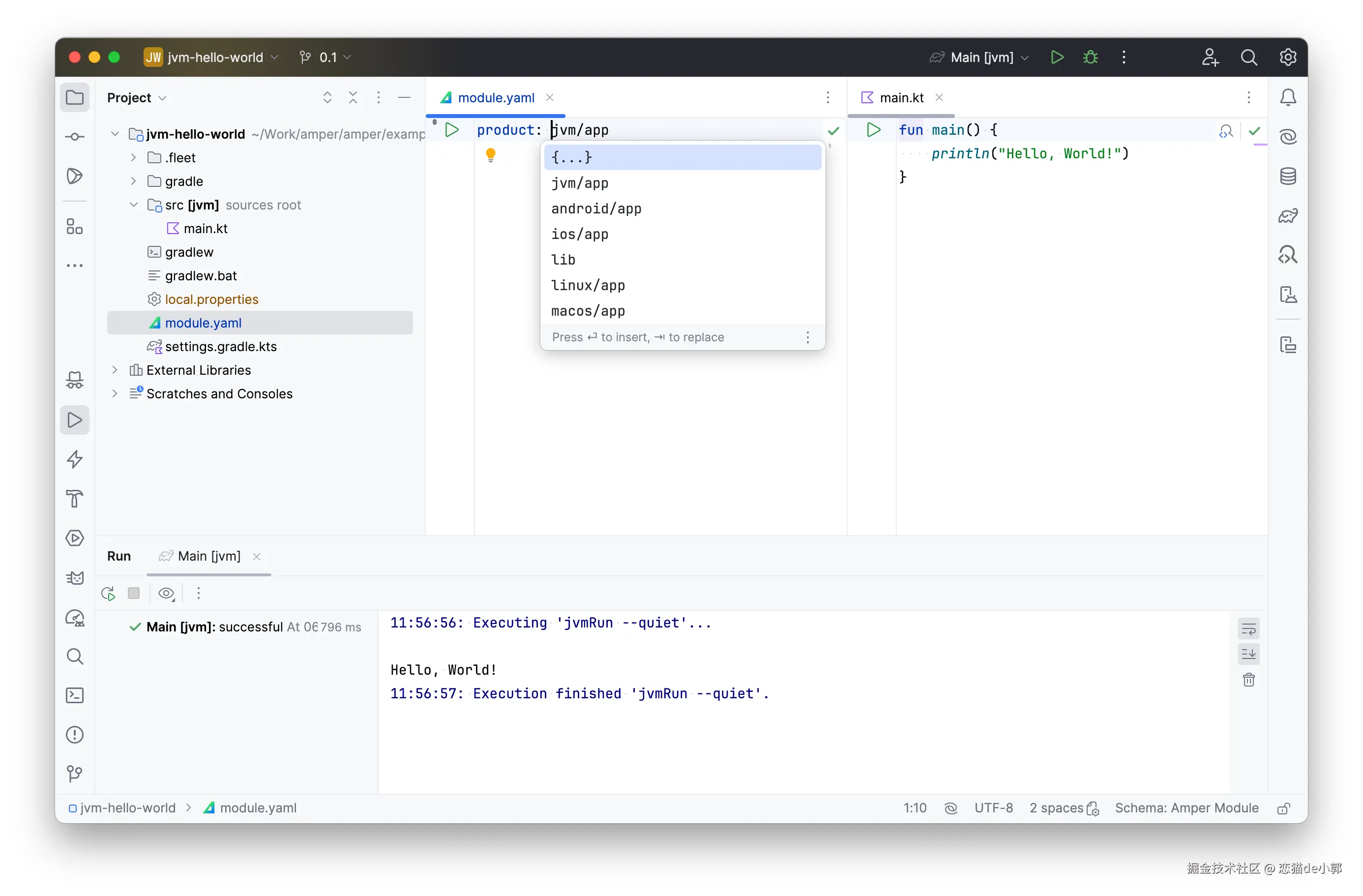
Task: Select settings.gradle.kts in project tree
Action: click(220, 347)
